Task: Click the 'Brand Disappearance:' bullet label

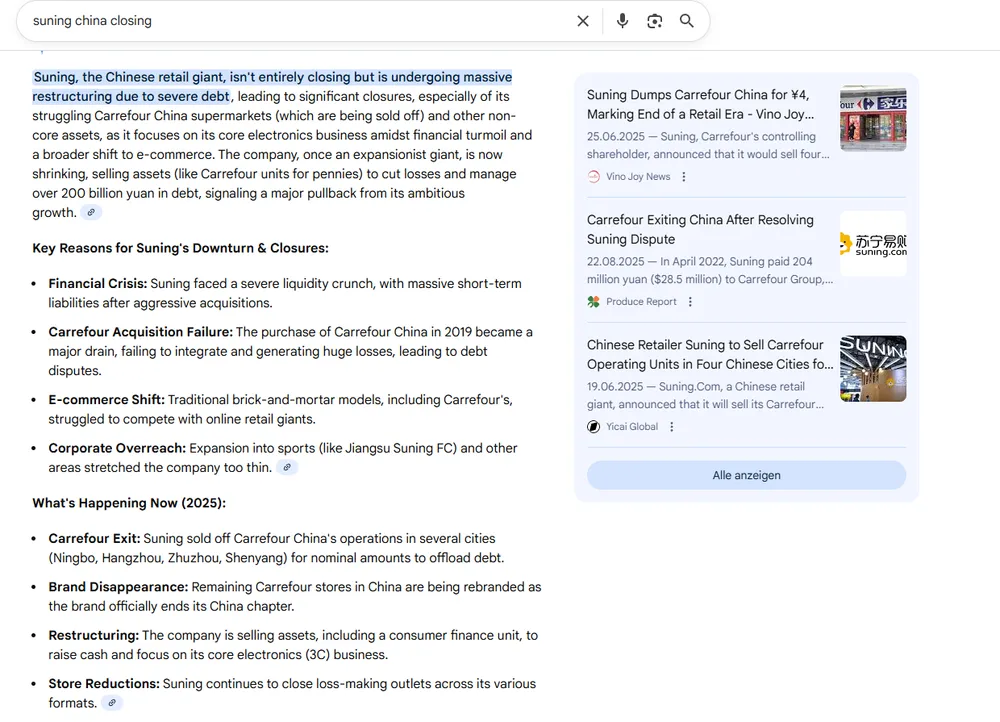Action: pos(118,587)
